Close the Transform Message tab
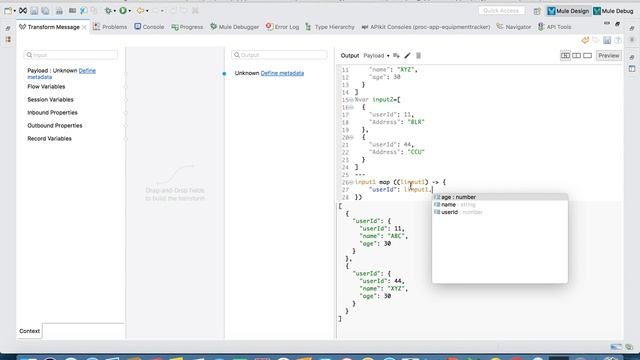 point(84,27)
